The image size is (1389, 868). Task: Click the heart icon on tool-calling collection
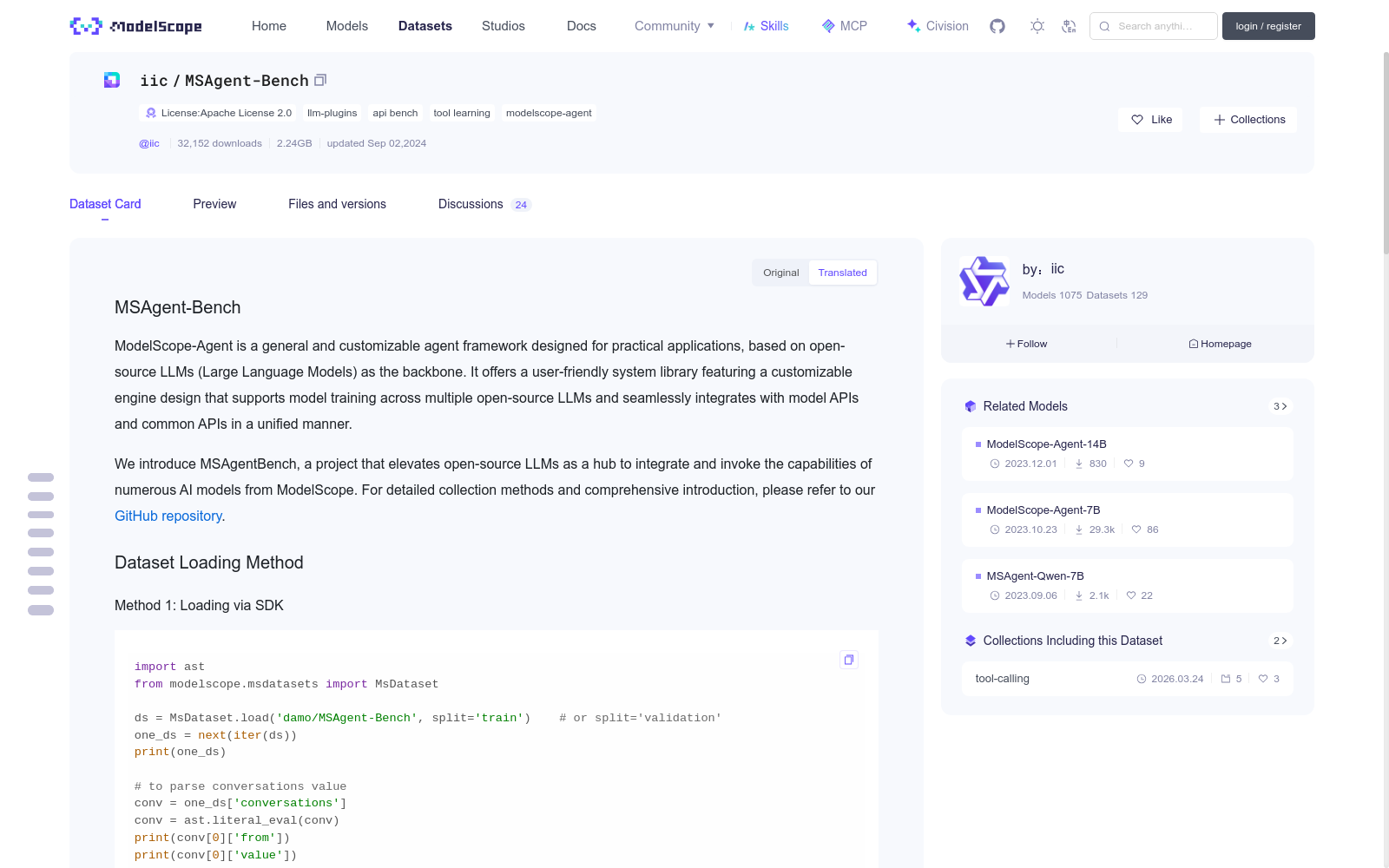(x=1263, y=679)
